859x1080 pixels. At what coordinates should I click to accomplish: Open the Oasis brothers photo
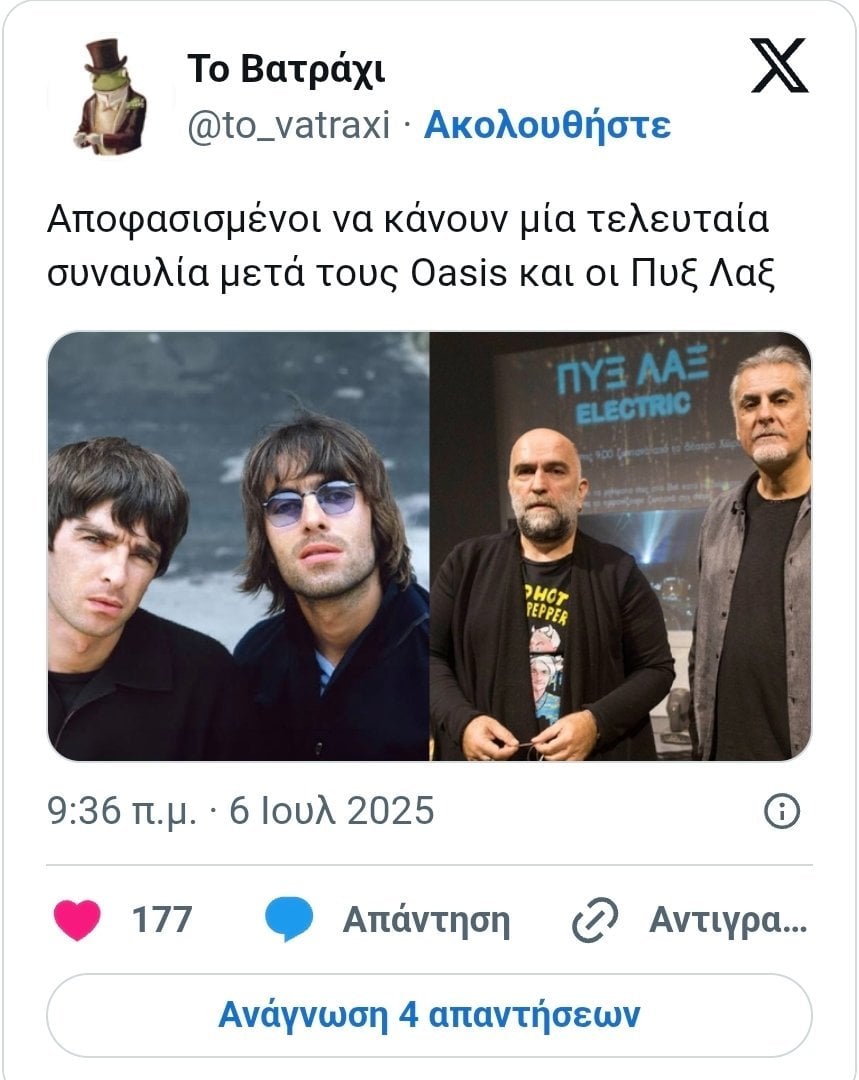(x=238, y=546)
